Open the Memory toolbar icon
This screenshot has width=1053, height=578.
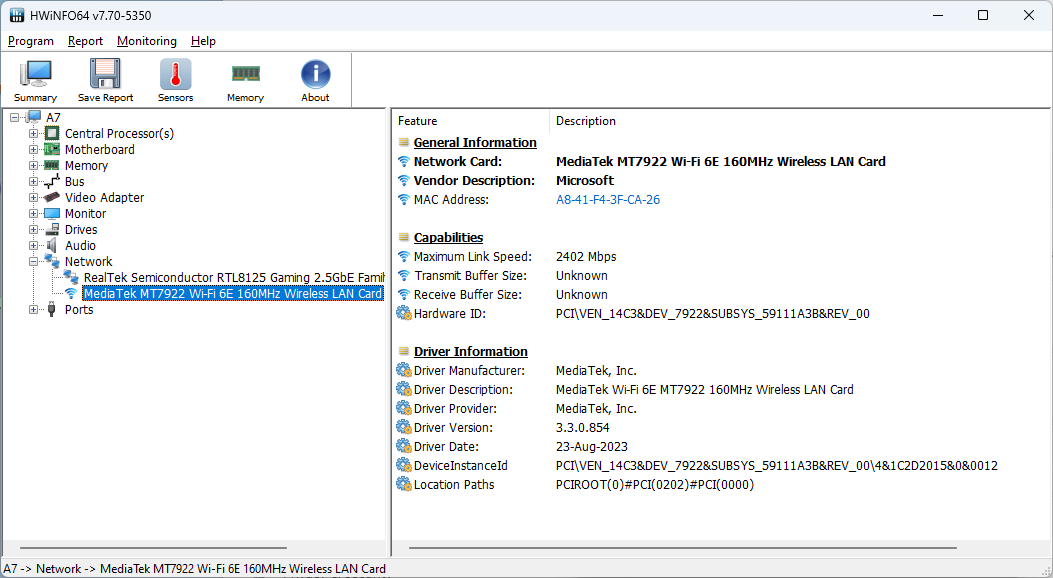click(245, 73)
